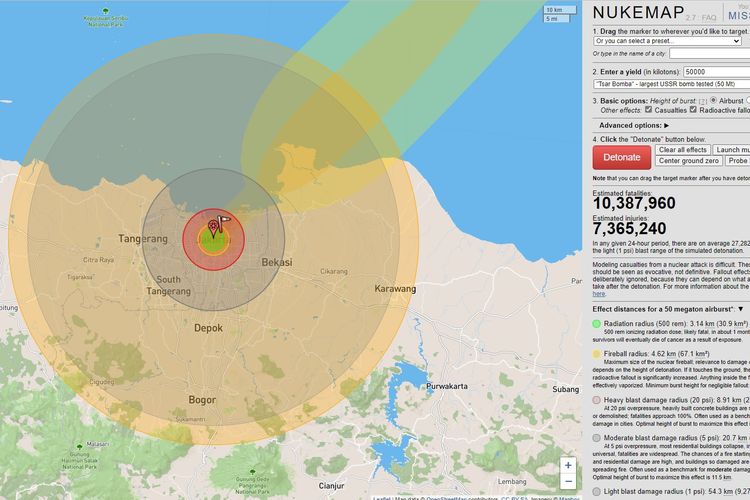Open the FAQ link in header
Image resolution: width=750 pixels, height=500 pixels.
coord(709,18)
